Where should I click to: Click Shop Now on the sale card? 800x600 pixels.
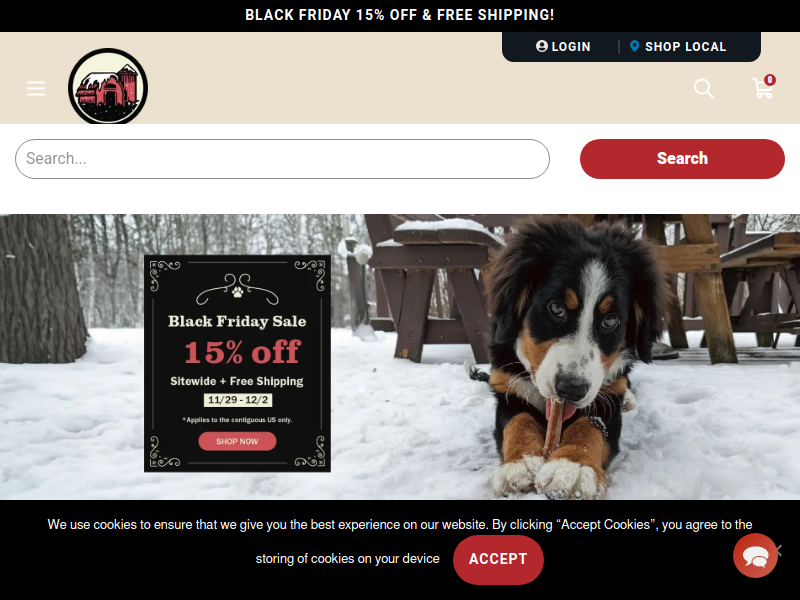[x=237, y=441]
